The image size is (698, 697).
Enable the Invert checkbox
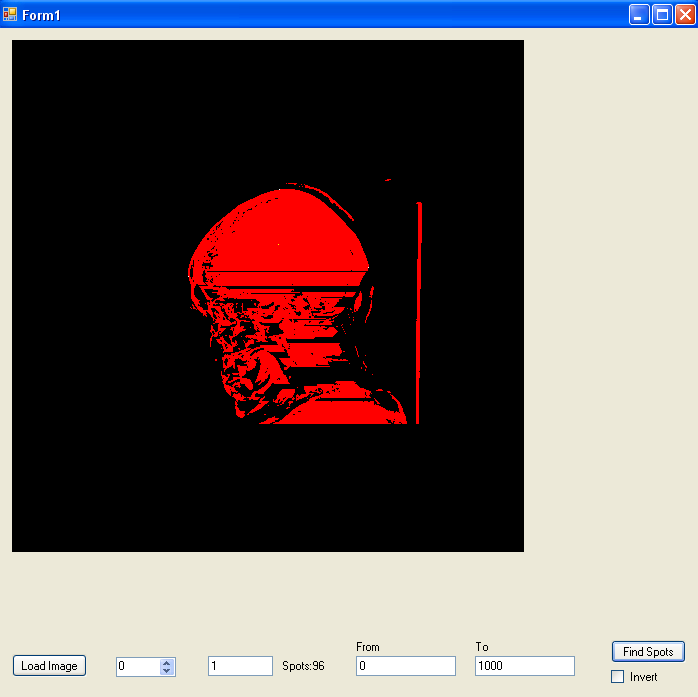coord(617,677)
